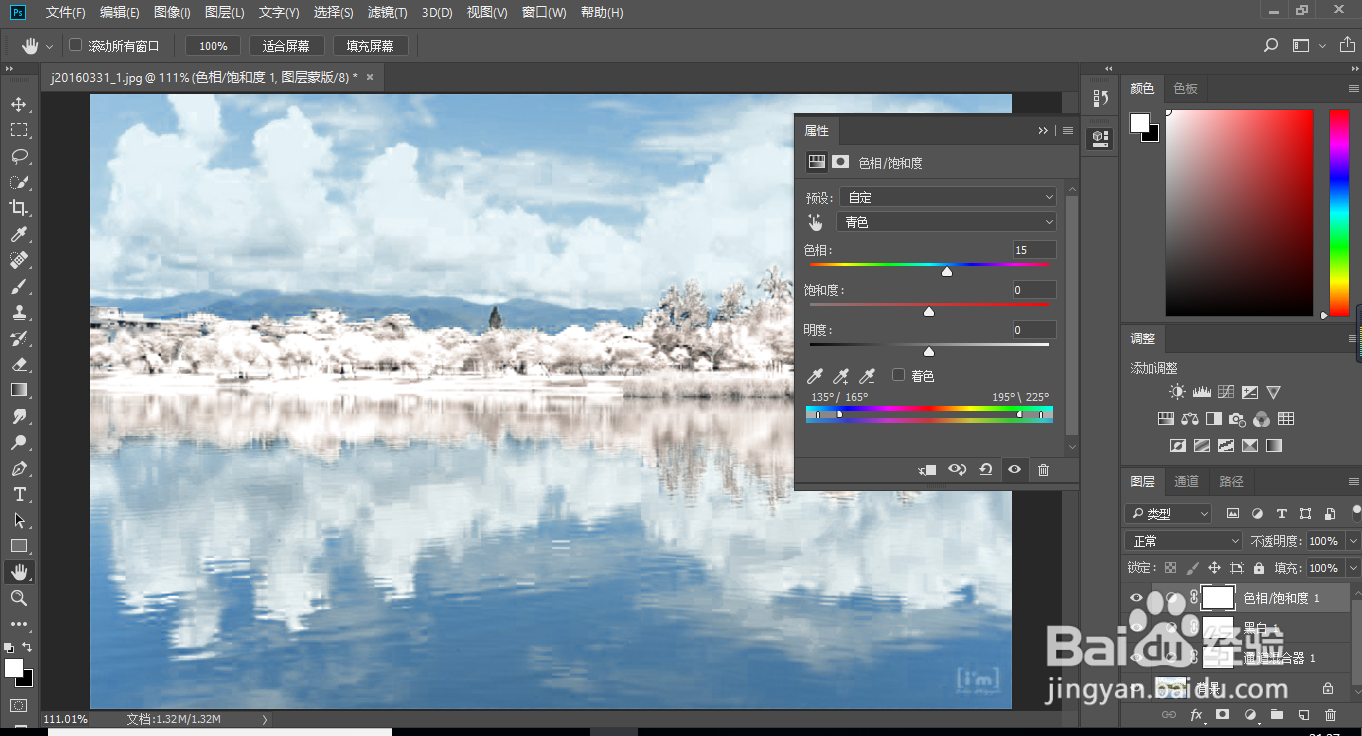This screenshot has width=1362, height=736.
Task: Click the targeted adjustment hand icon
Action: click(816, 222)
